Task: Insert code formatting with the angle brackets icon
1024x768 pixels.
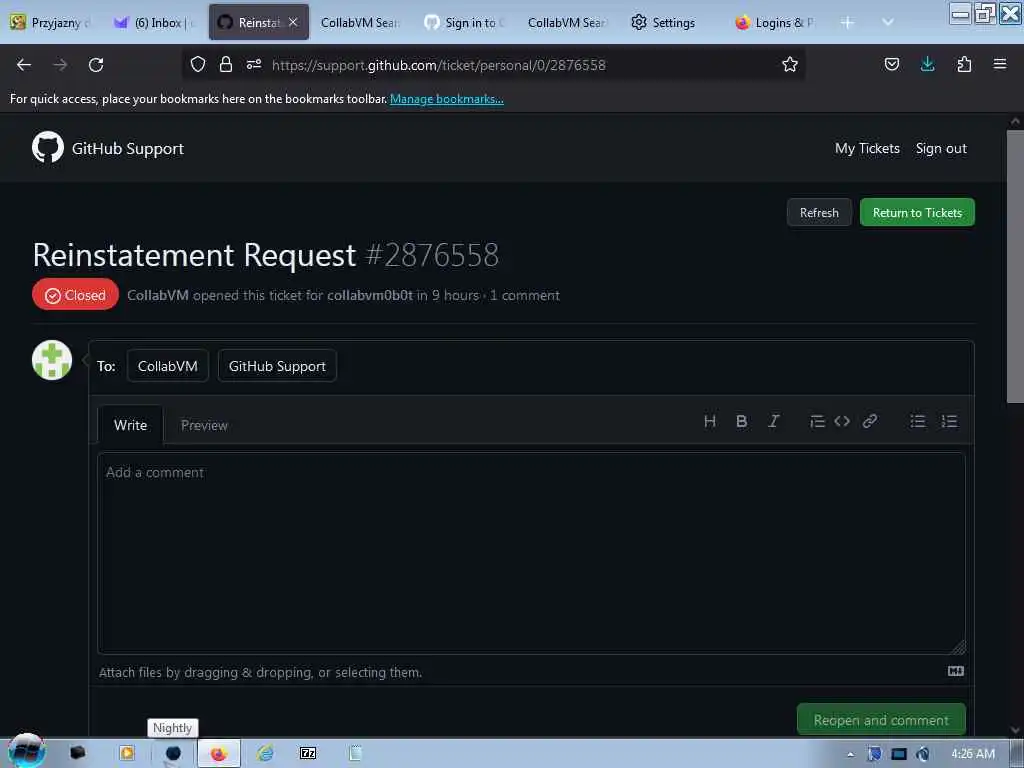Action: [842, 421]
